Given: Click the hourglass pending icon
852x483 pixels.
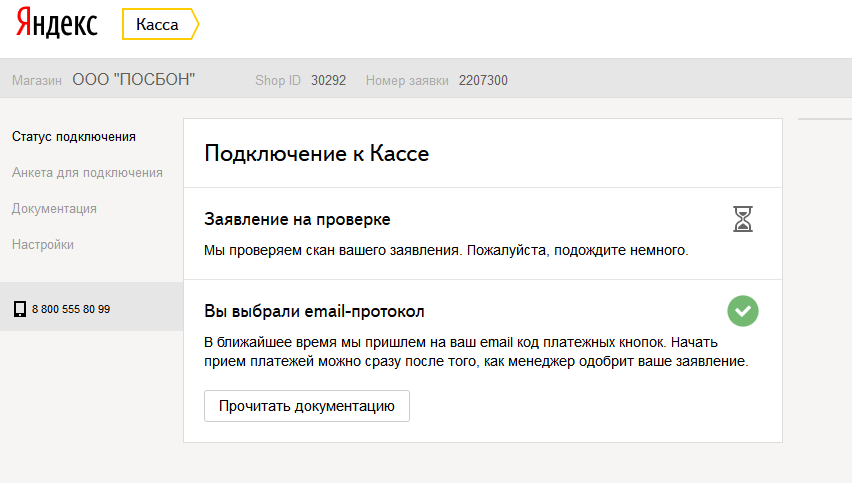Looking at the screenshot, I should coord(742,219).
